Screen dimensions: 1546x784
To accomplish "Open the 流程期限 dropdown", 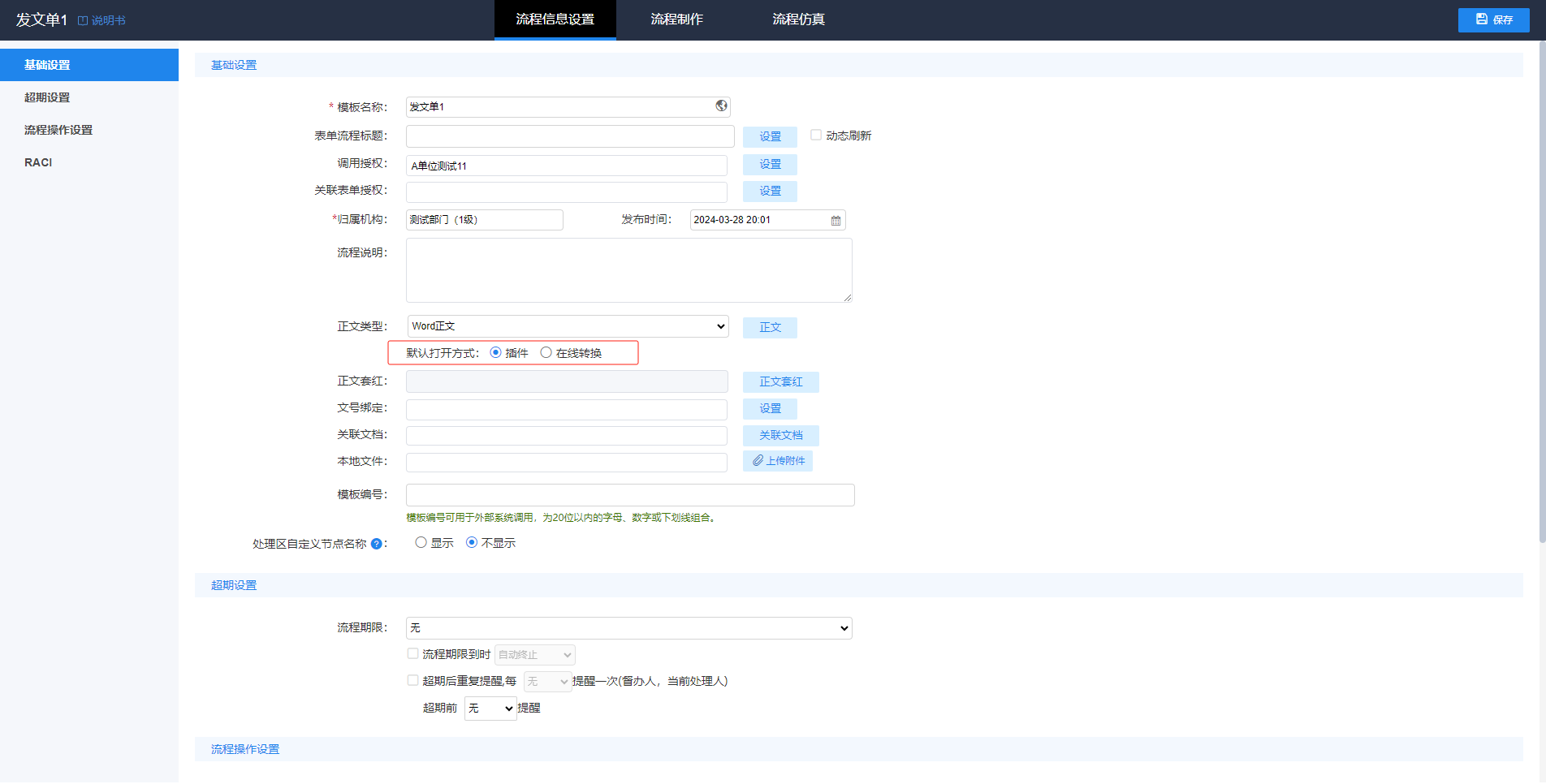I will coord(628,628).
